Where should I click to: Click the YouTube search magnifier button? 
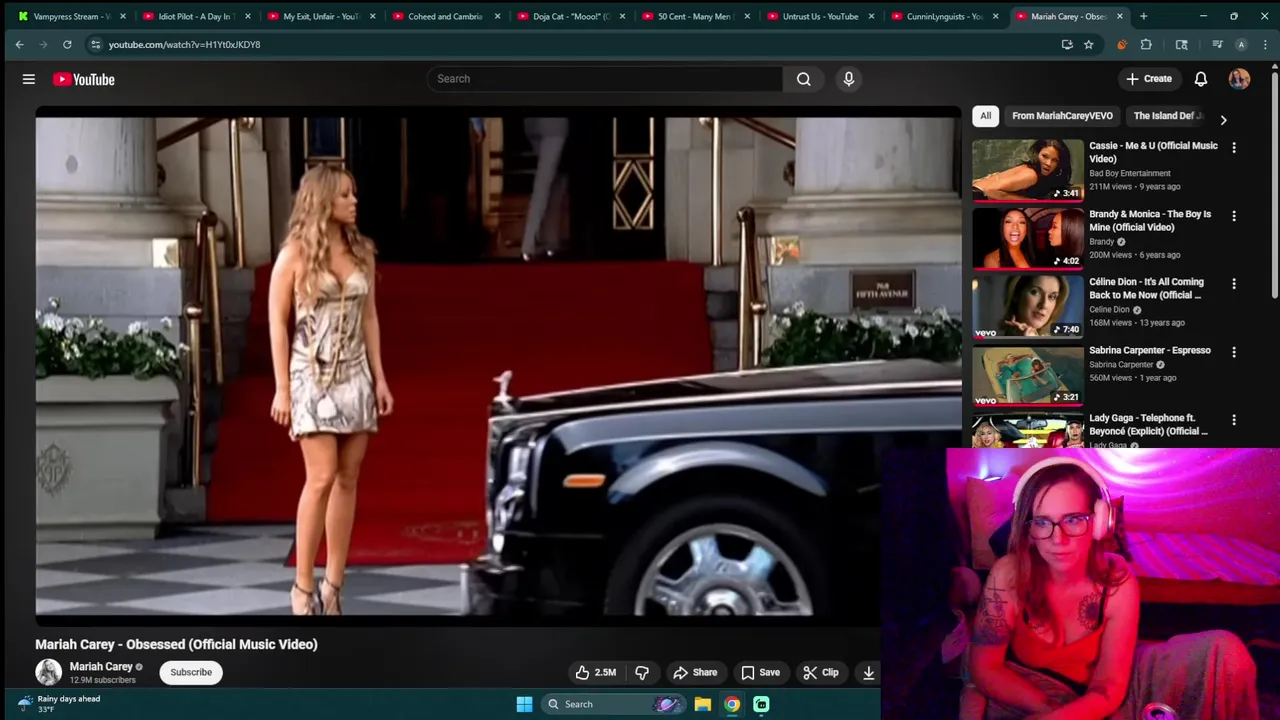click(x=804, y=79)
